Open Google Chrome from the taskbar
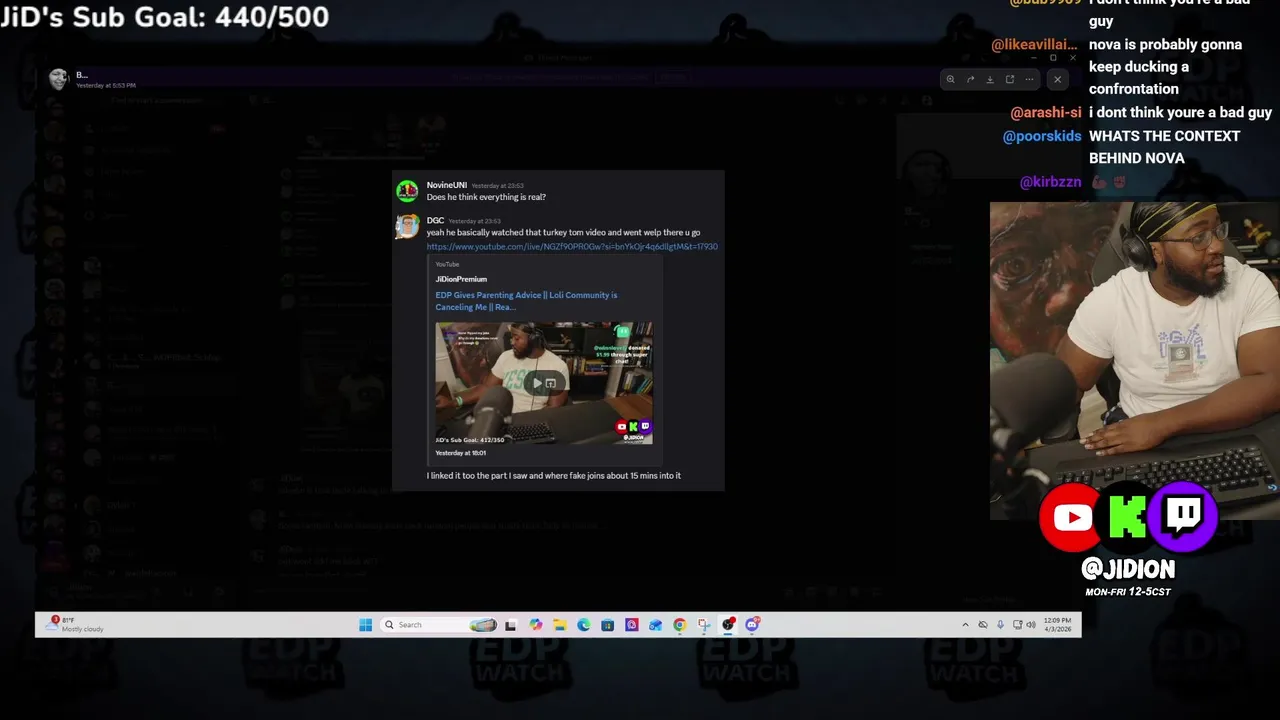The width and height of the screenshot is (1280, 720). (x=680, y=625)
